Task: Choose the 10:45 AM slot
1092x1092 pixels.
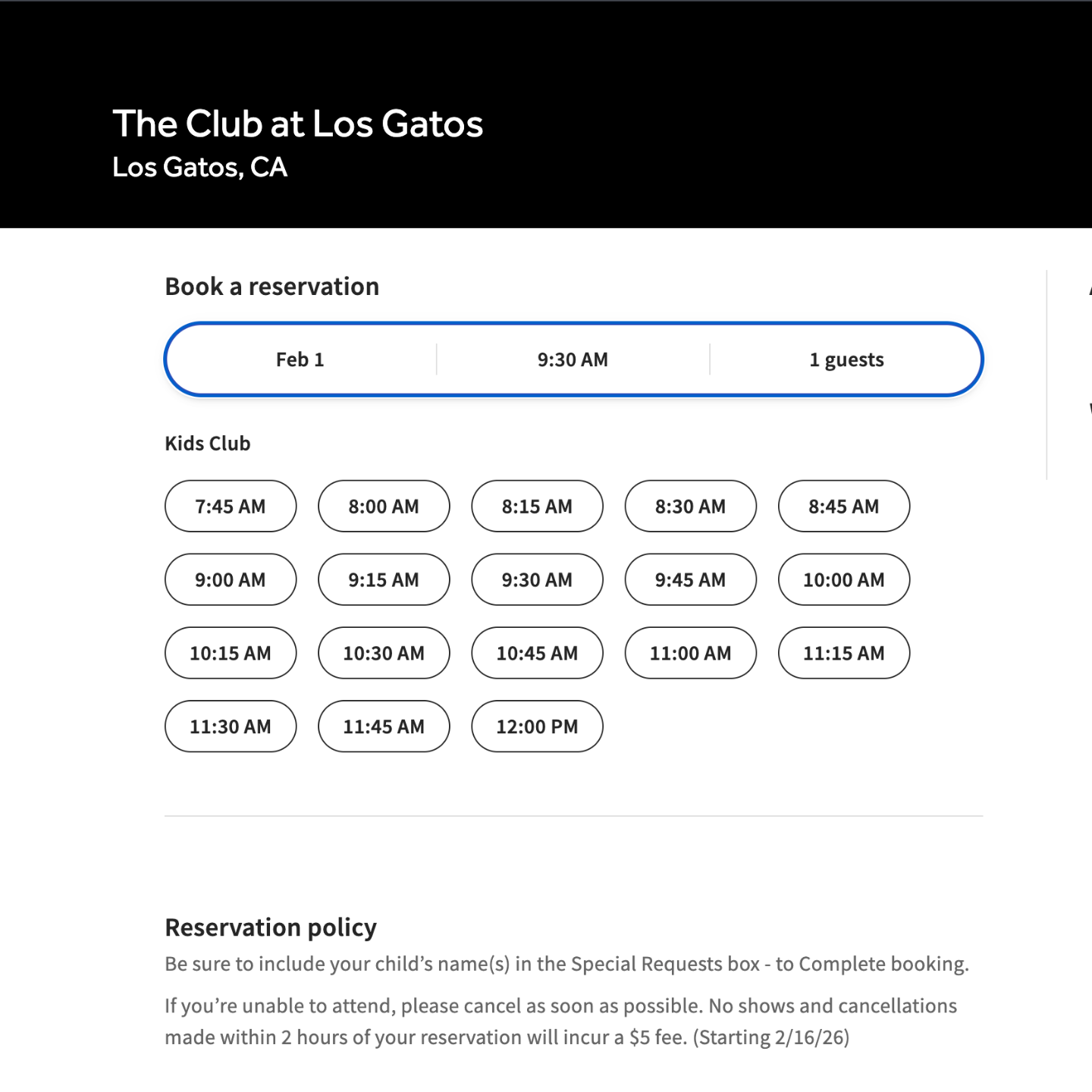Action: click(x=537, y=653)
